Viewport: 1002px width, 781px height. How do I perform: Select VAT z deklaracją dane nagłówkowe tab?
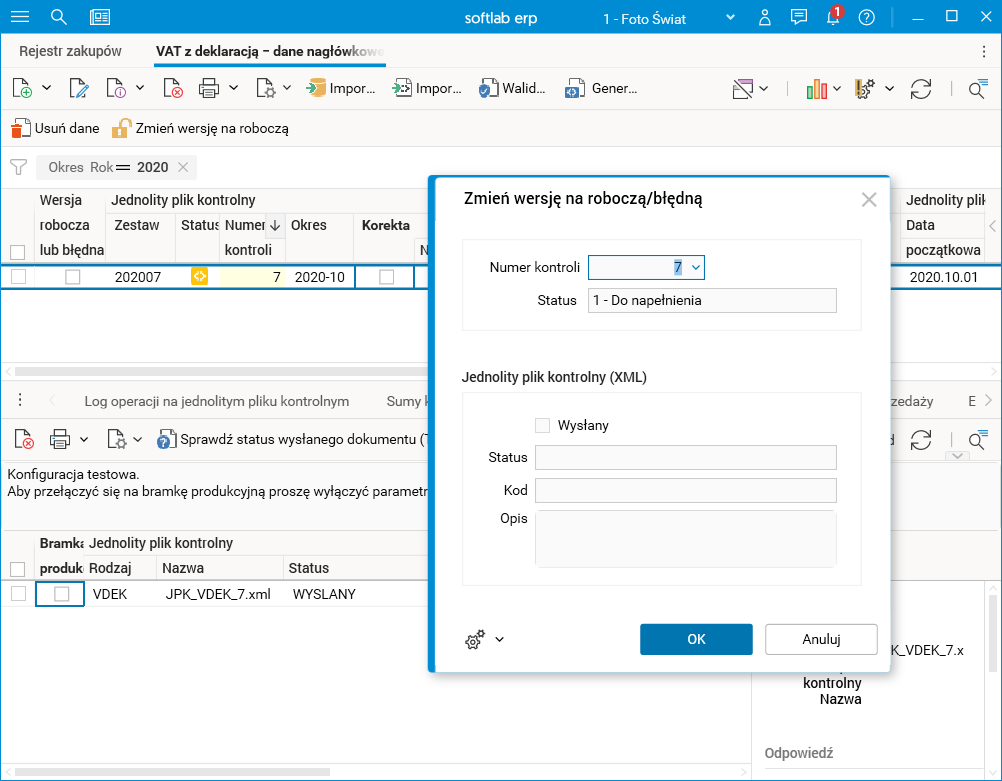coord(270,51)
